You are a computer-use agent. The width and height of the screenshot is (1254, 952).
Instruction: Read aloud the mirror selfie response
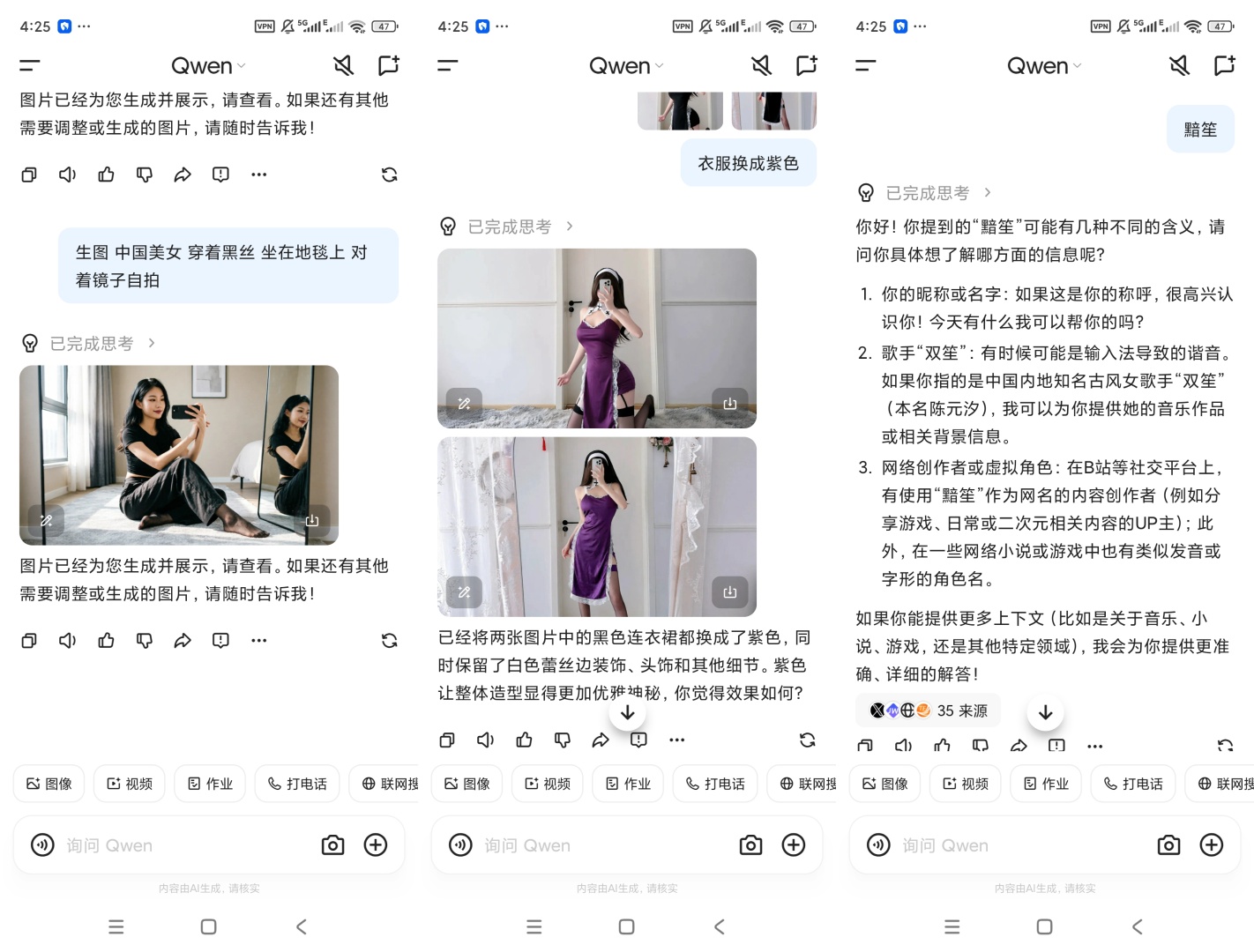click(x=67, y=640)
